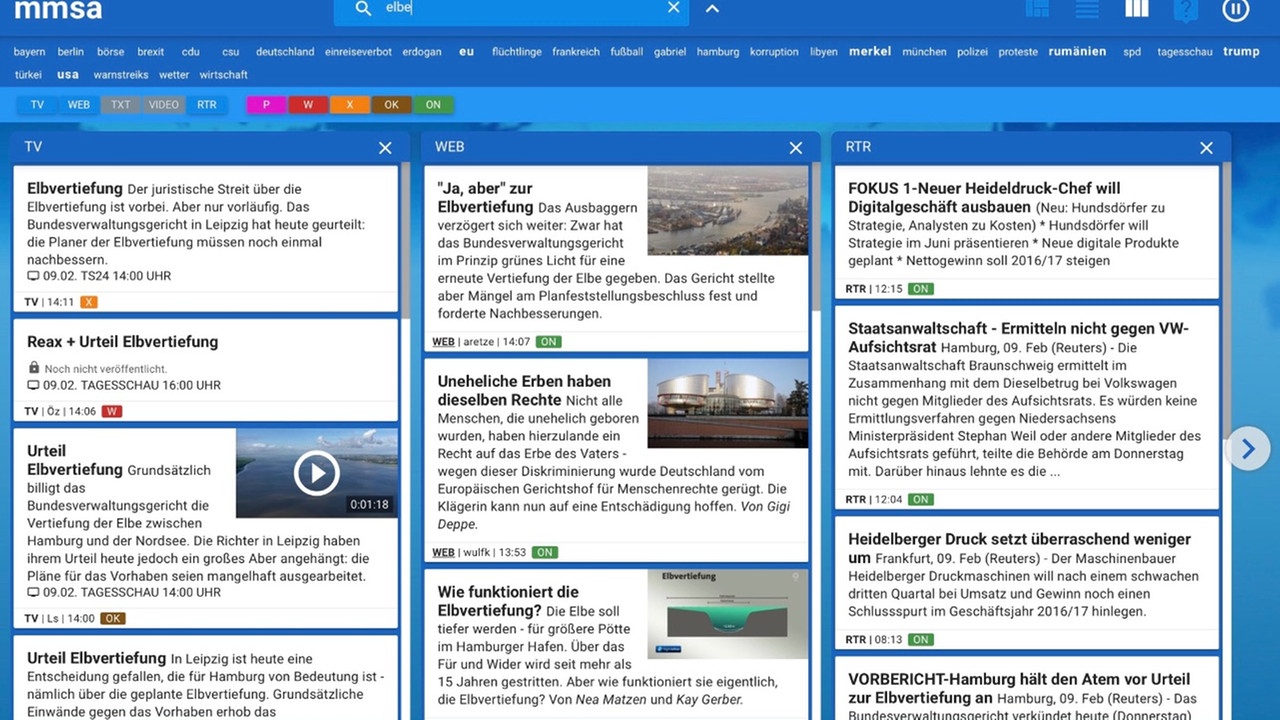The height and width of the screenshot is (720, 1280).
Task: Toggle the green ON status filter
Action: [433, 104]
